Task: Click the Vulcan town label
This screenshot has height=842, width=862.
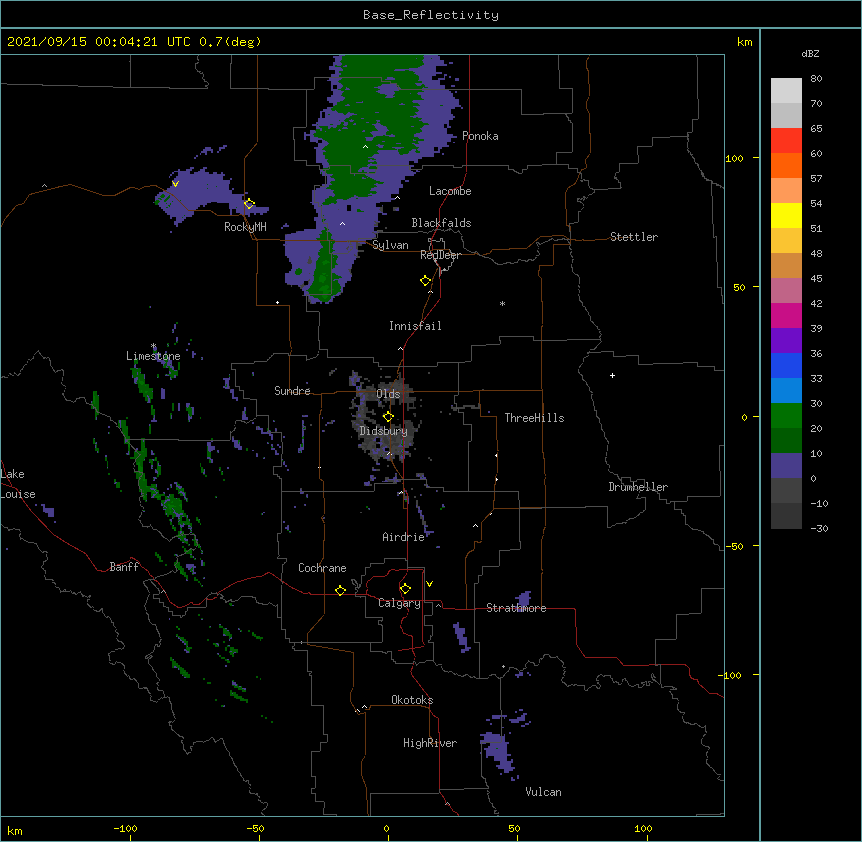Action: pos(543,792)
